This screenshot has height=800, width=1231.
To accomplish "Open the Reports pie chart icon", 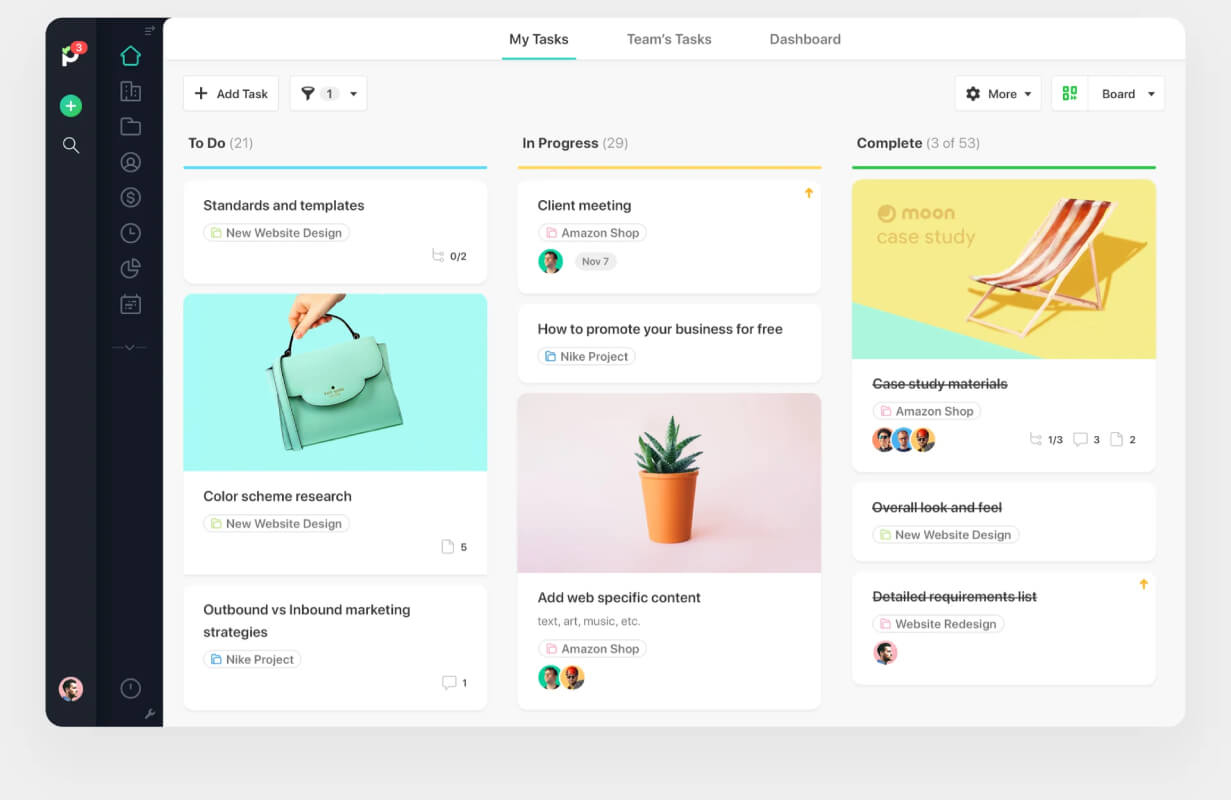I will [x=130, y=268].
